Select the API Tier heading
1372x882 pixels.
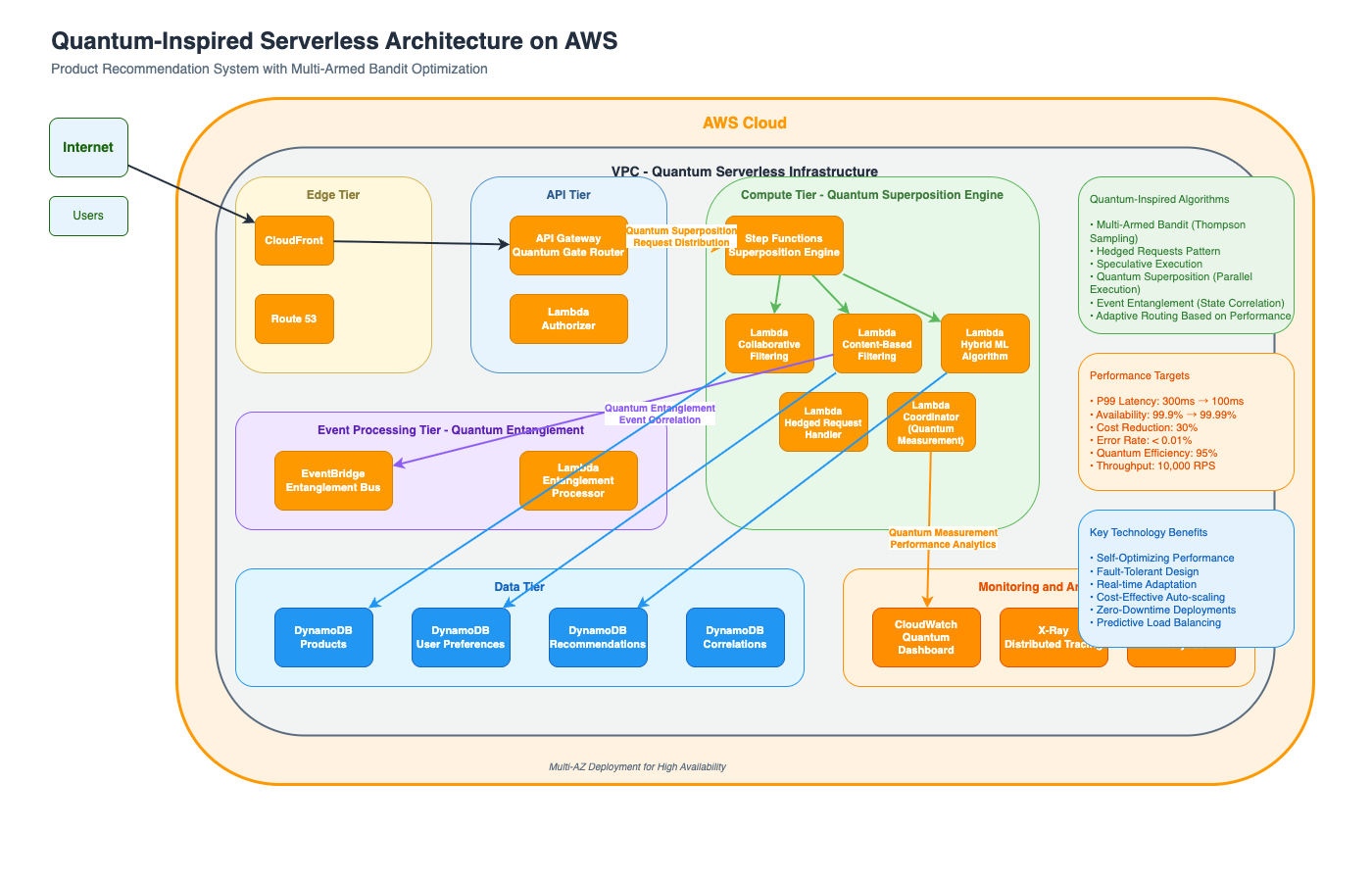[568, 195]
